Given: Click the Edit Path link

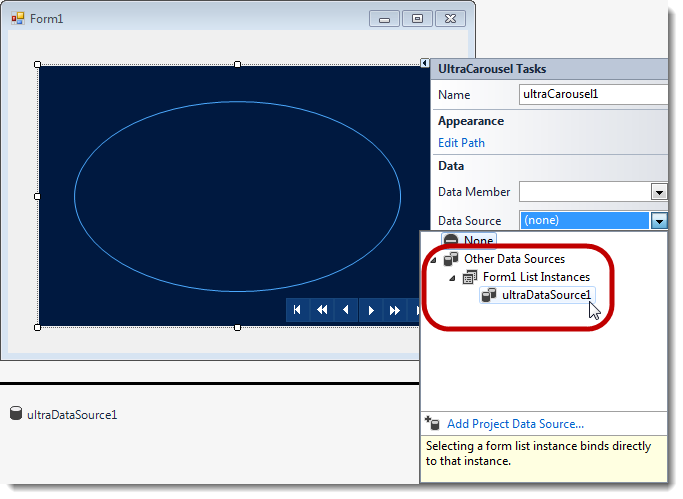Looking at the screenshot, I should (x=461, y=143).
